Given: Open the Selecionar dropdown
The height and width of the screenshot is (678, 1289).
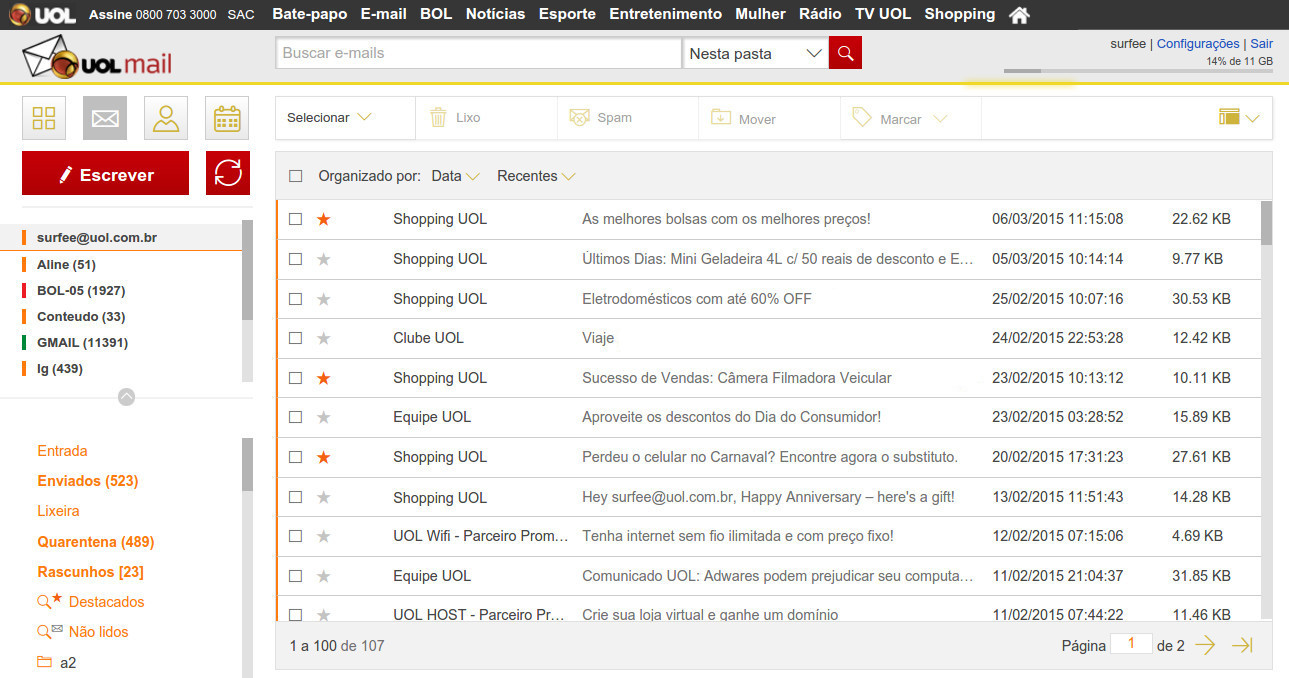Looking at the screenshot, I should click(x=329, y=118).
